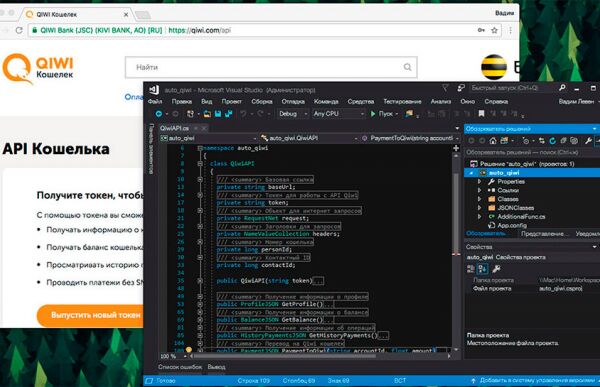Click Refresh icon in Solution Explorer toolbar

[553, 141]
